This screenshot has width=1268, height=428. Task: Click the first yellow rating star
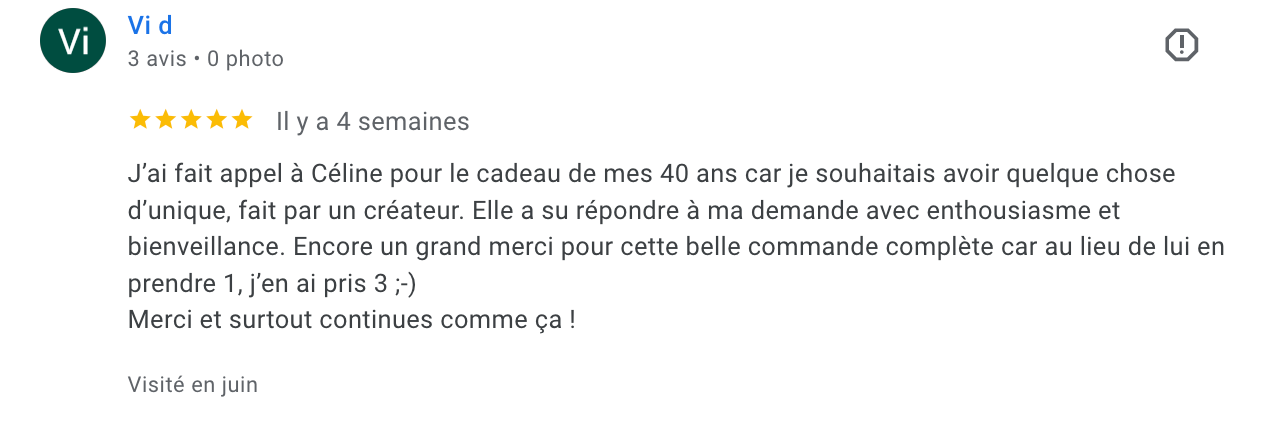139,121
